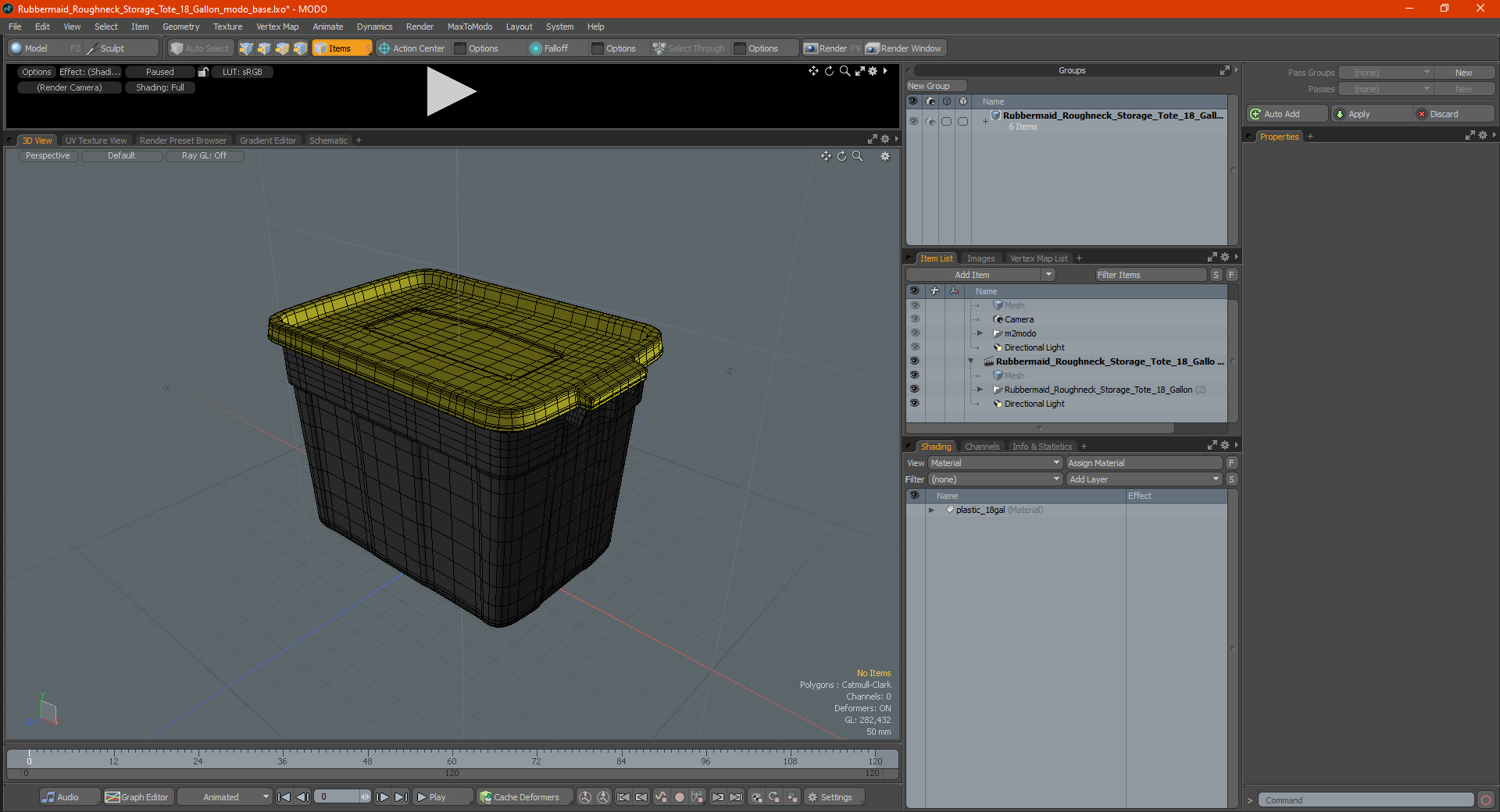
Task: Open Falloff tool
Action: (x=549, y=48)
